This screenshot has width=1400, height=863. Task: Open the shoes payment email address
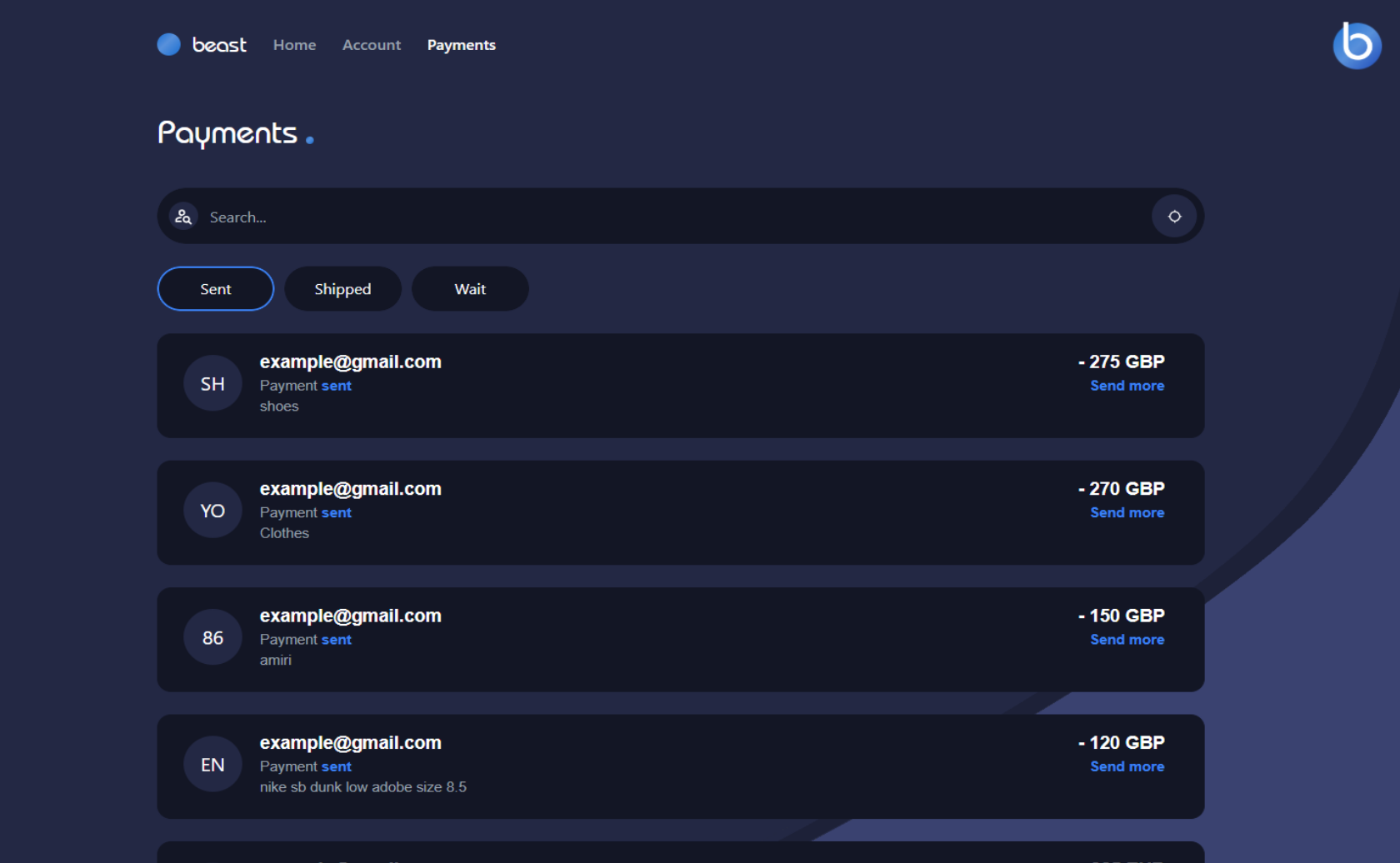click(x=350, y=362)
